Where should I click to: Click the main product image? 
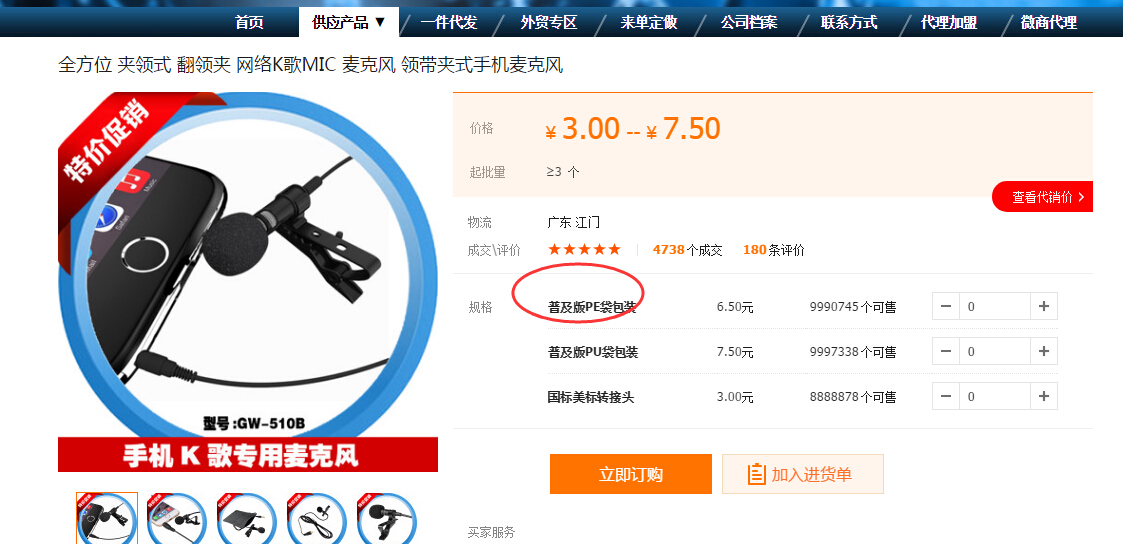248,282
